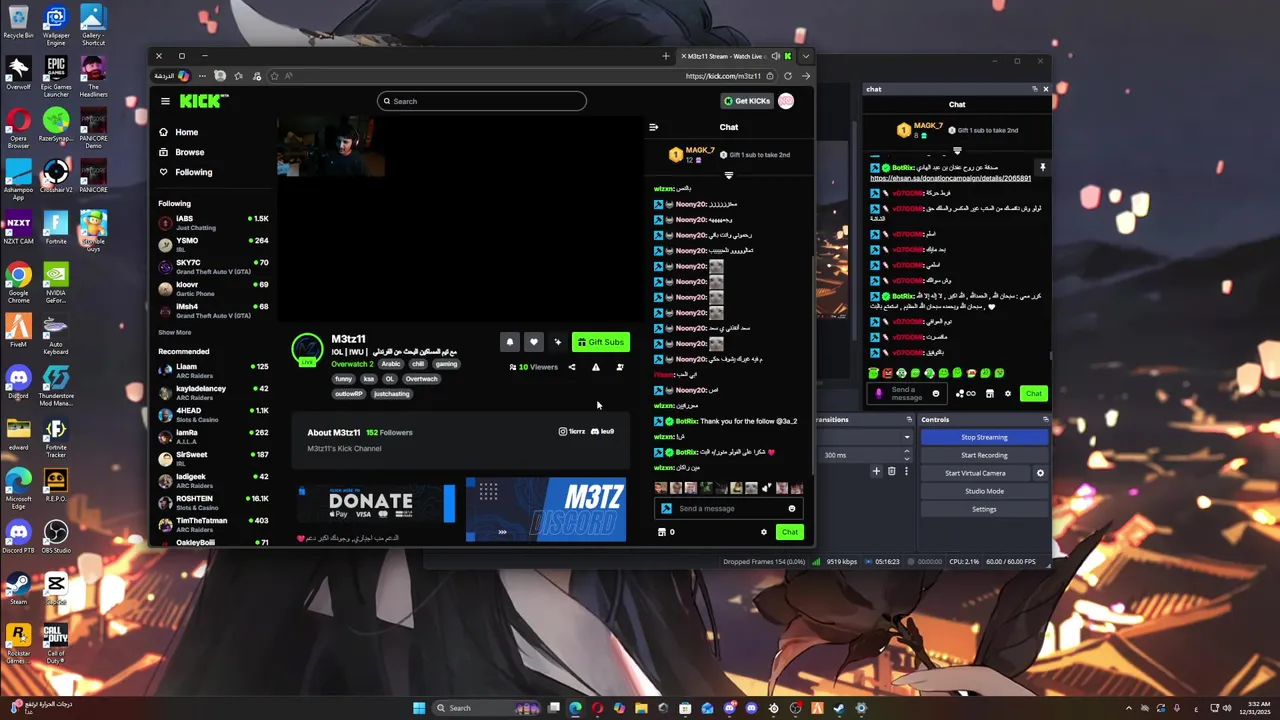Open ROSHTEIN in Recommended list
1280x720 pixels.
(x=214, y=502)
